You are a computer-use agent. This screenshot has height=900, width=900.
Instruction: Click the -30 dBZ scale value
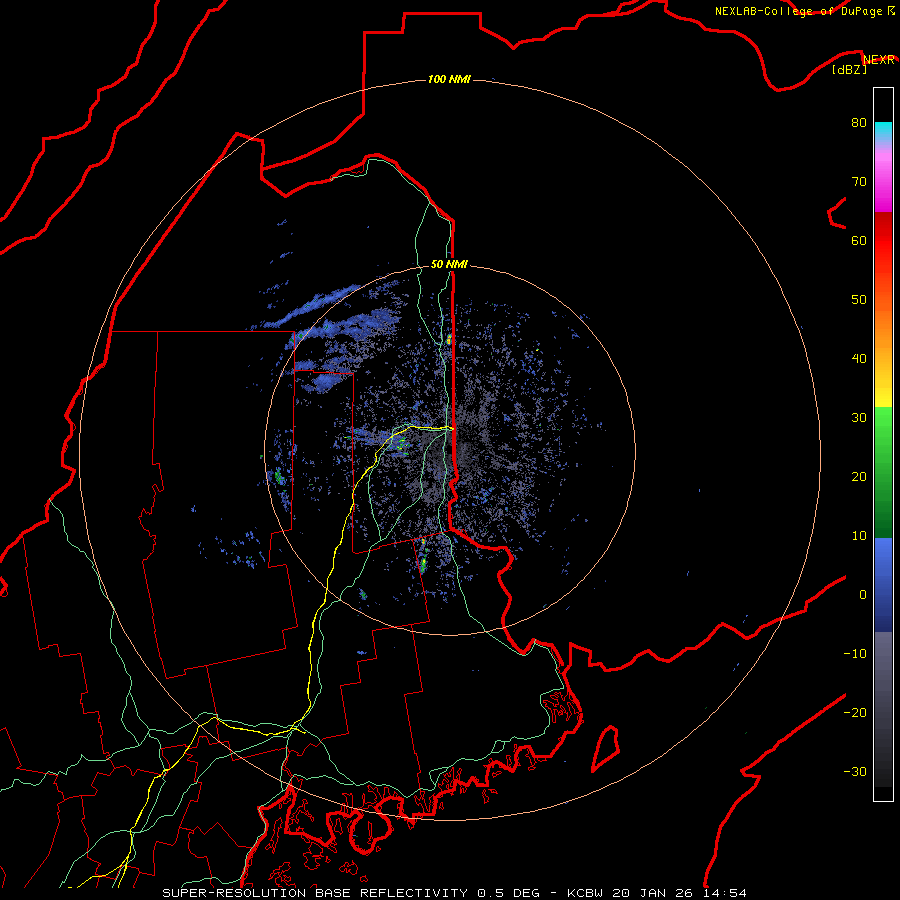click(855, 771)
